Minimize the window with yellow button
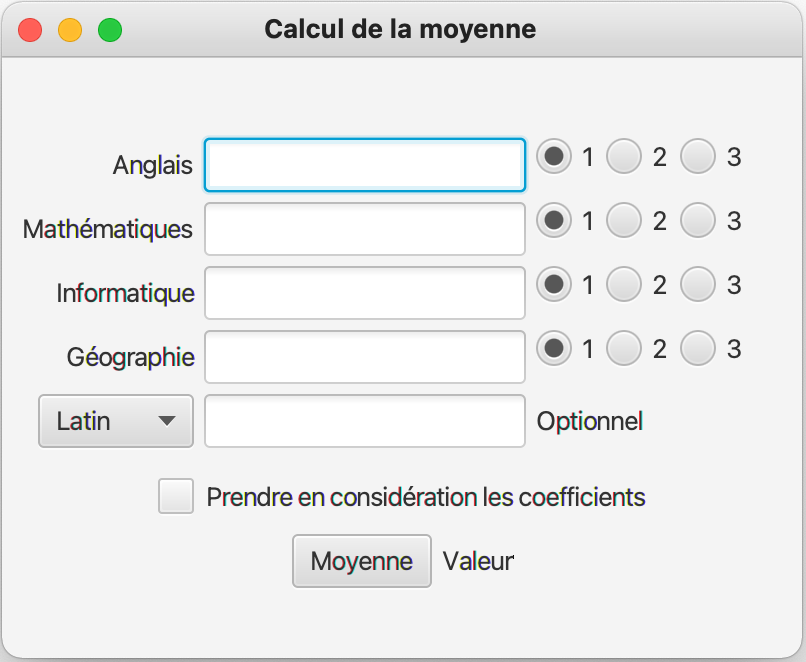The height and width of the screenshot is (662, 806). point(70,30)
